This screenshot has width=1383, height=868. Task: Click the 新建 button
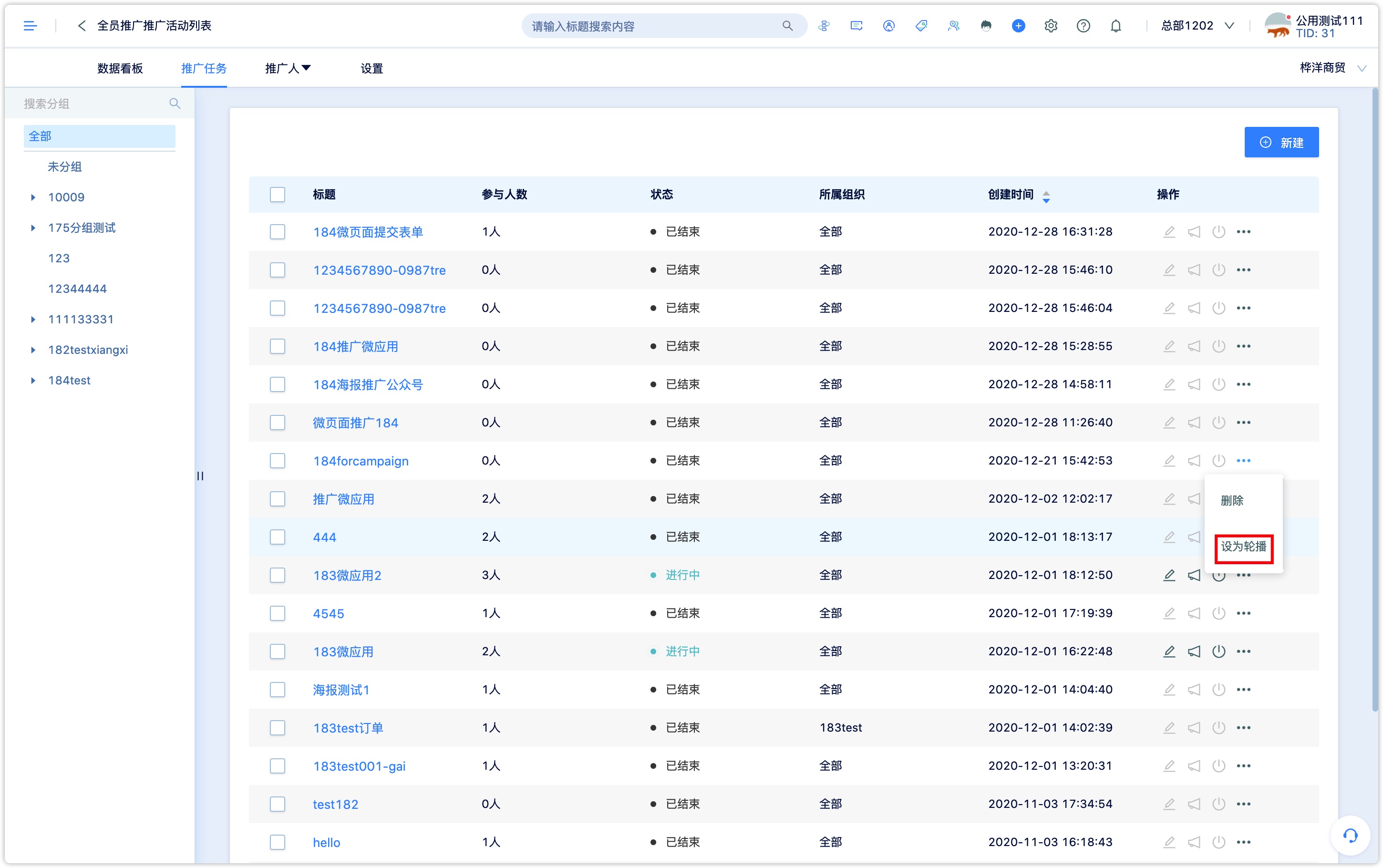pos(1281,143)
